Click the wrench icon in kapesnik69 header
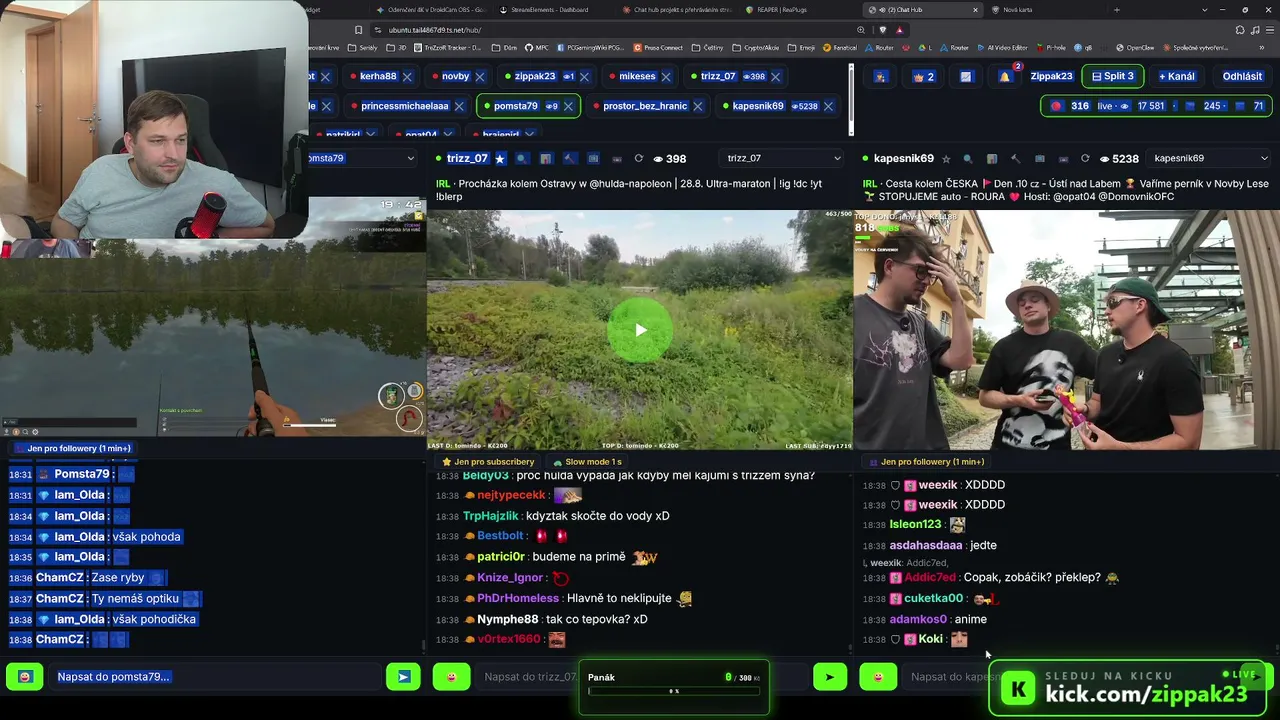The width and height of the screenshot is (1280, 720). (1015, 158)
